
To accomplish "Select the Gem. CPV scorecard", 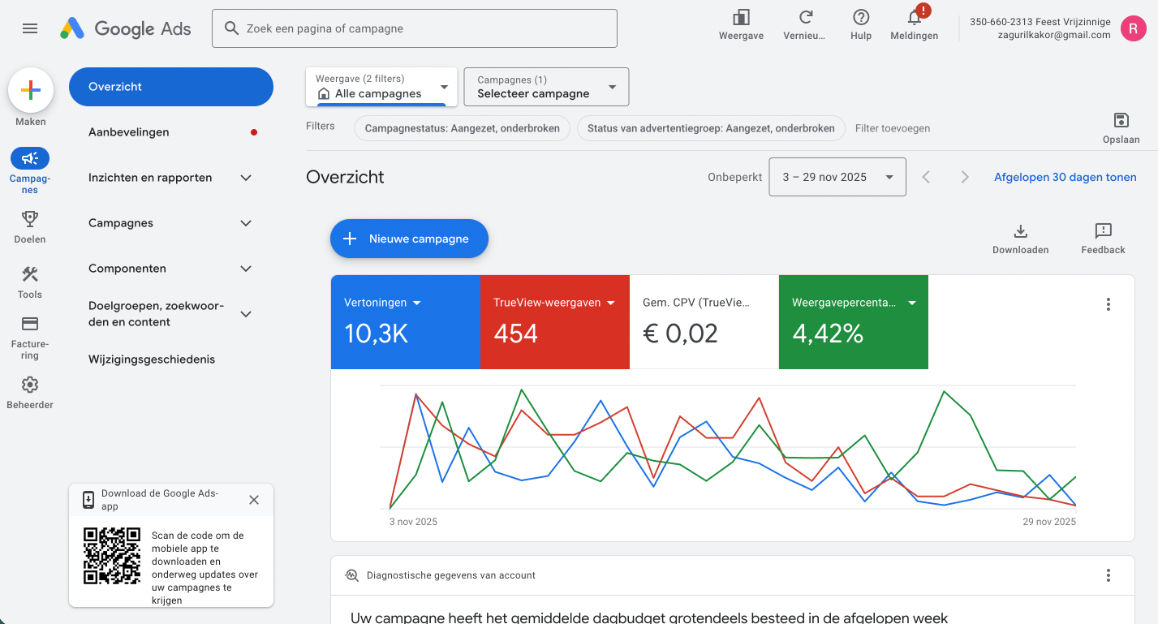I will coord(704,322).
